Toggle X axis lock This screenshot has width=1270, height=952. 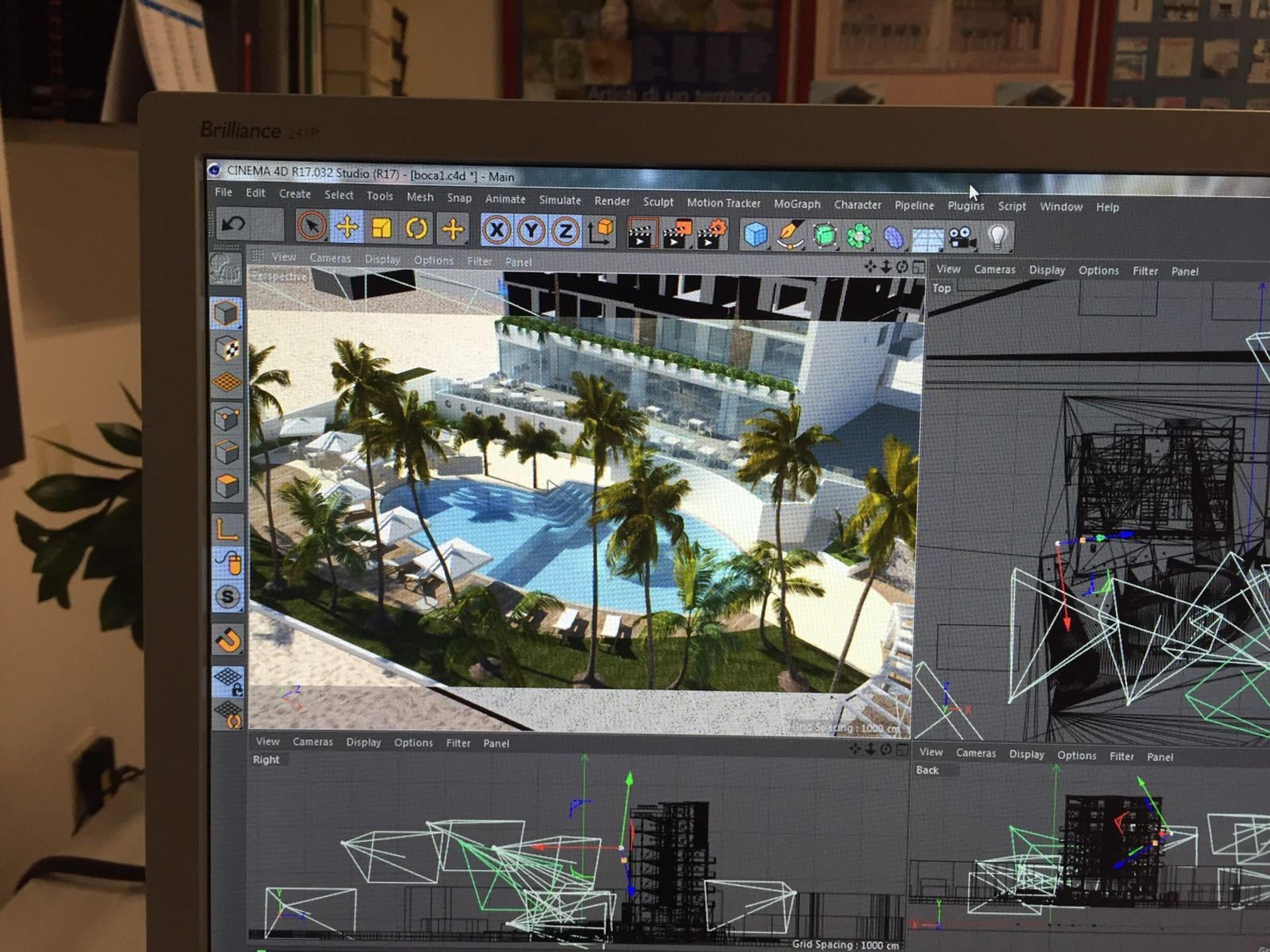pos(497,230)
